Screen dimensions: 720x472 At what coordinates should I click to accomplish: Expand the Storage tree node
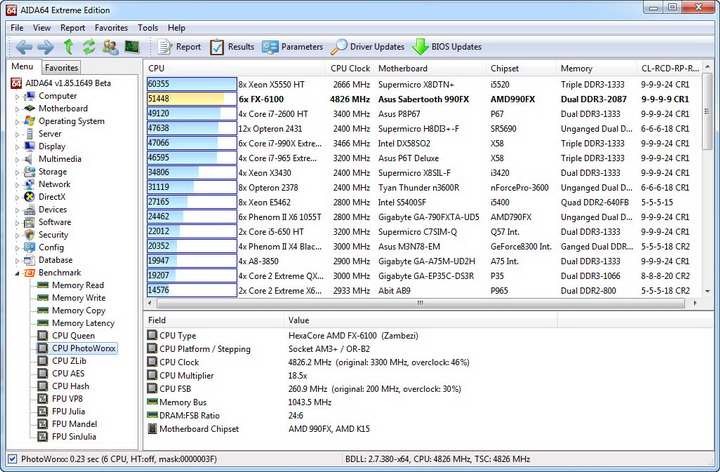(x=17, y=172)
